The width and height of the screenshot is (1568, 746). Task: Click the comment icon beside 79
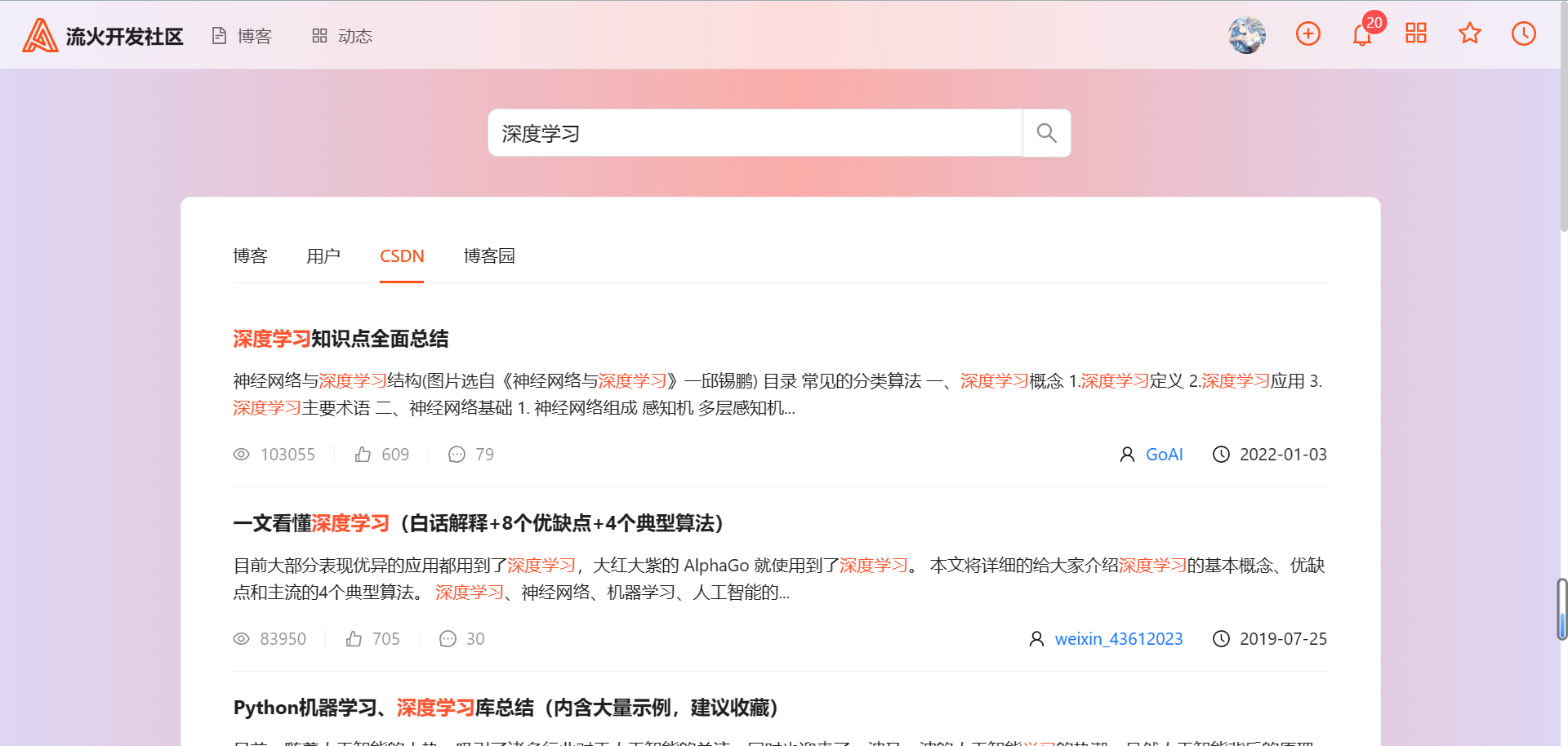pyautogui.click(x=457, y=455)
